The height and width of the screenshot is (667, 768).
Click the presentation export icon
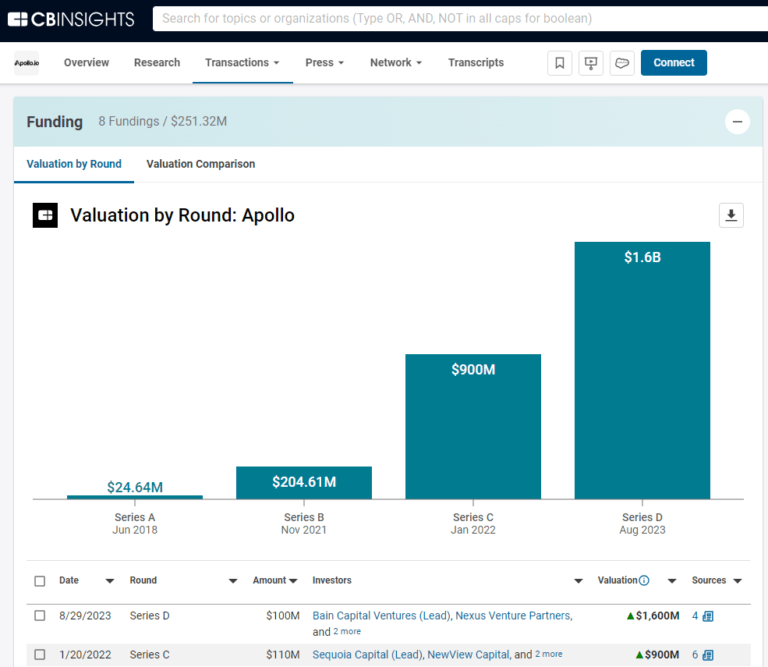click(591, 63)
